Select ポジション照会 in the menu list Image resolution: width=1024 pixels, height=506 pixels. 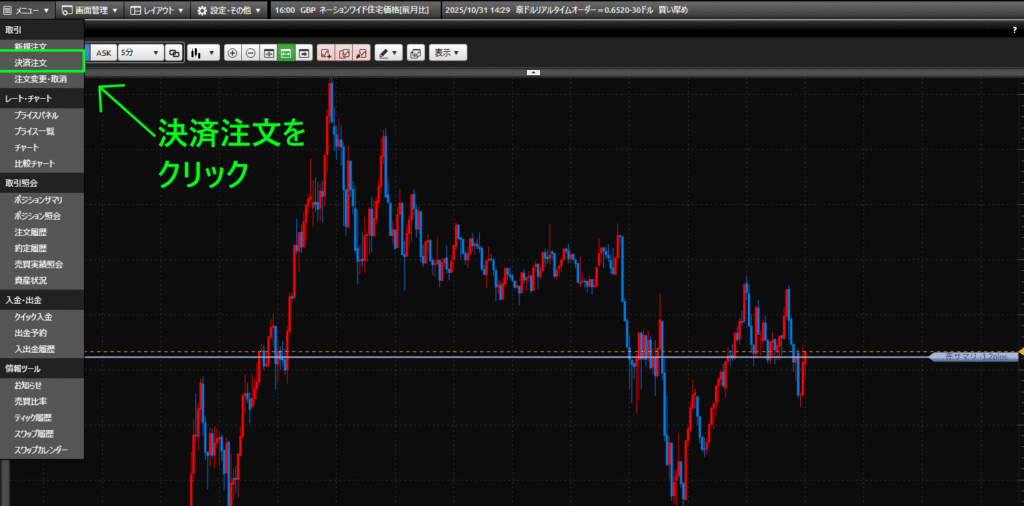(38, 216)
